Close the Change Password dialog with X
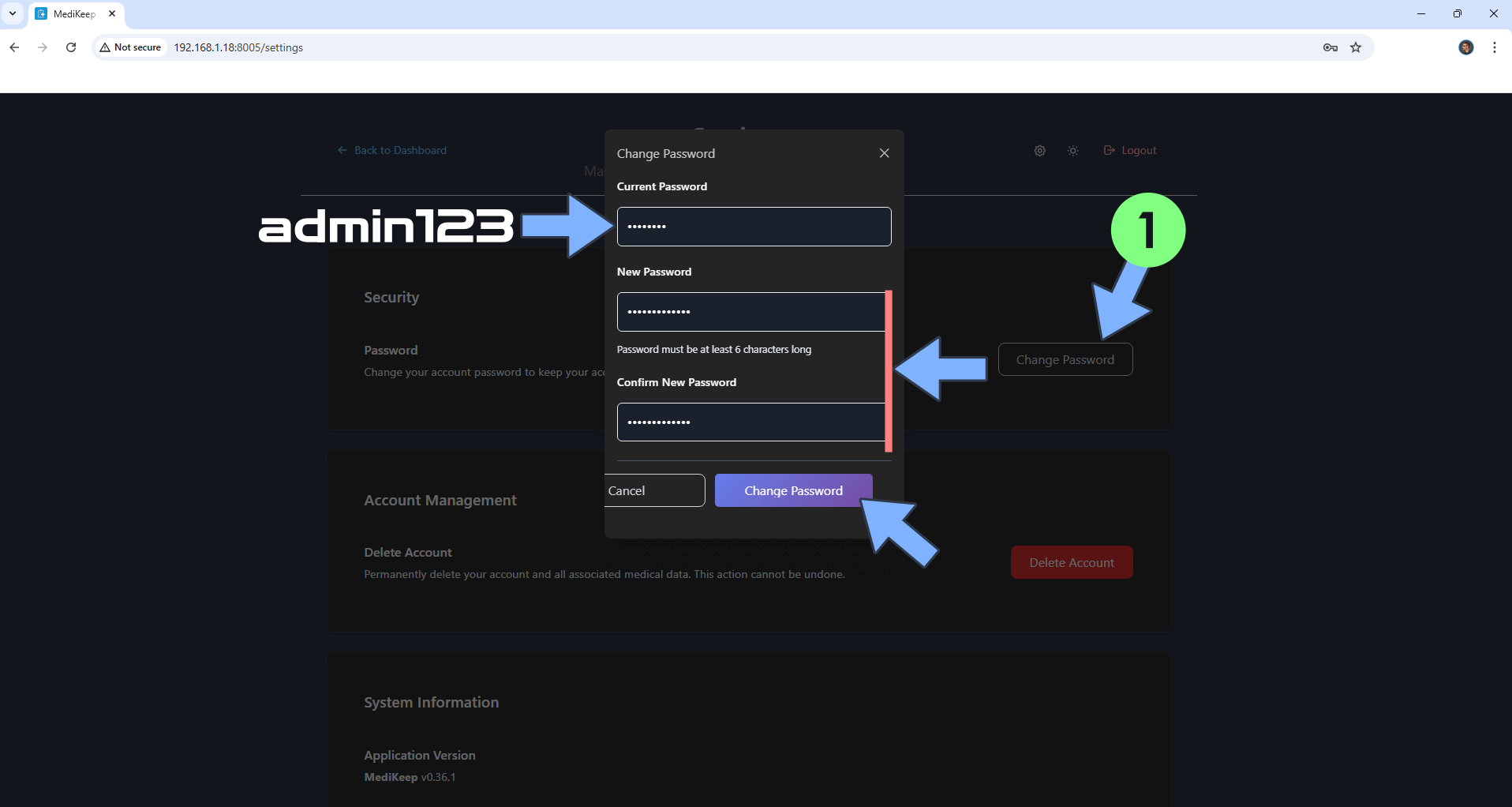Image resolution: width=1512 pixels, height=807 pixels. pos(884,153)
